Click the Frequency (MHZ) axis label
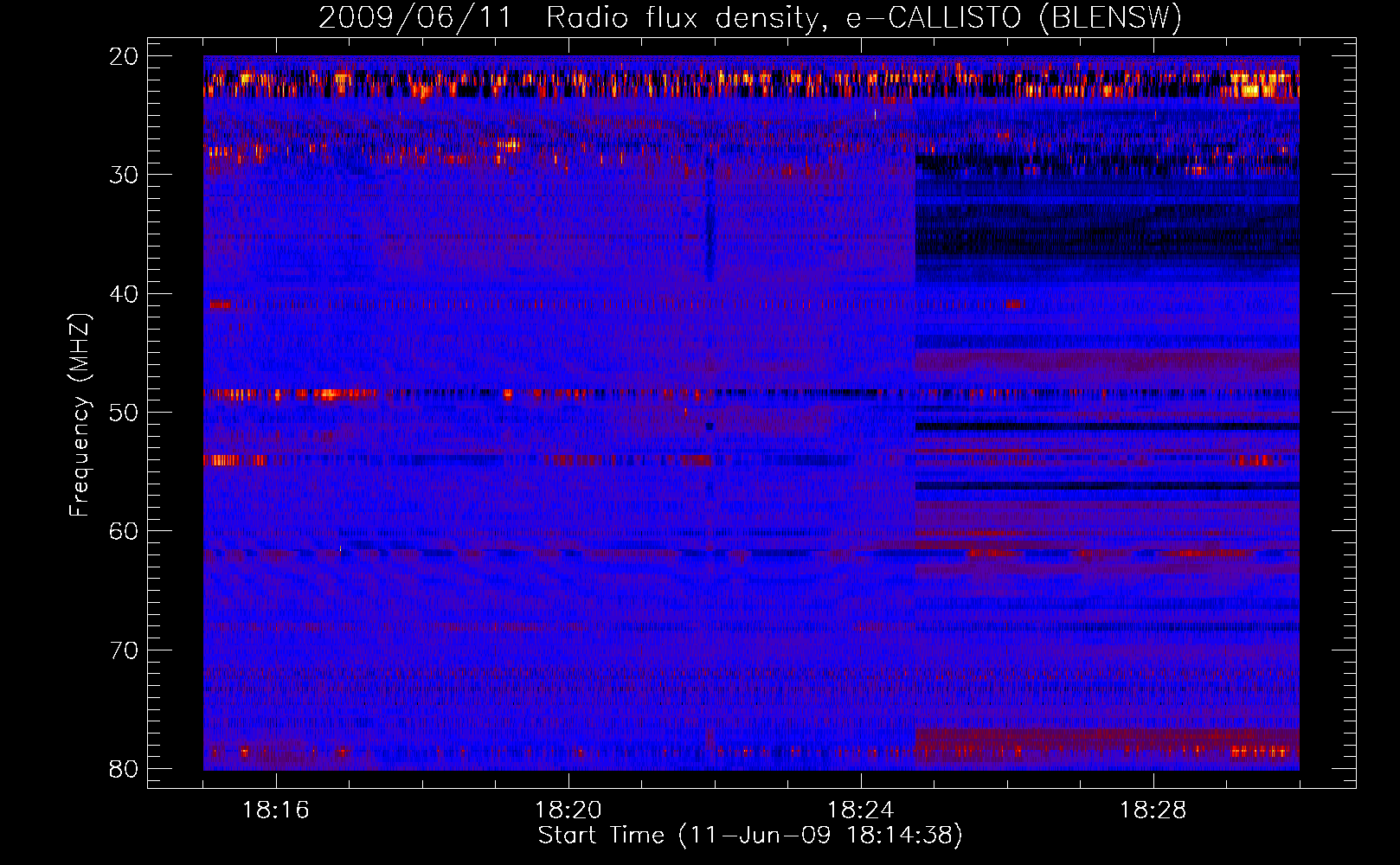The width and height of the screenshot is (1400, 865). (x=80, y=415)
